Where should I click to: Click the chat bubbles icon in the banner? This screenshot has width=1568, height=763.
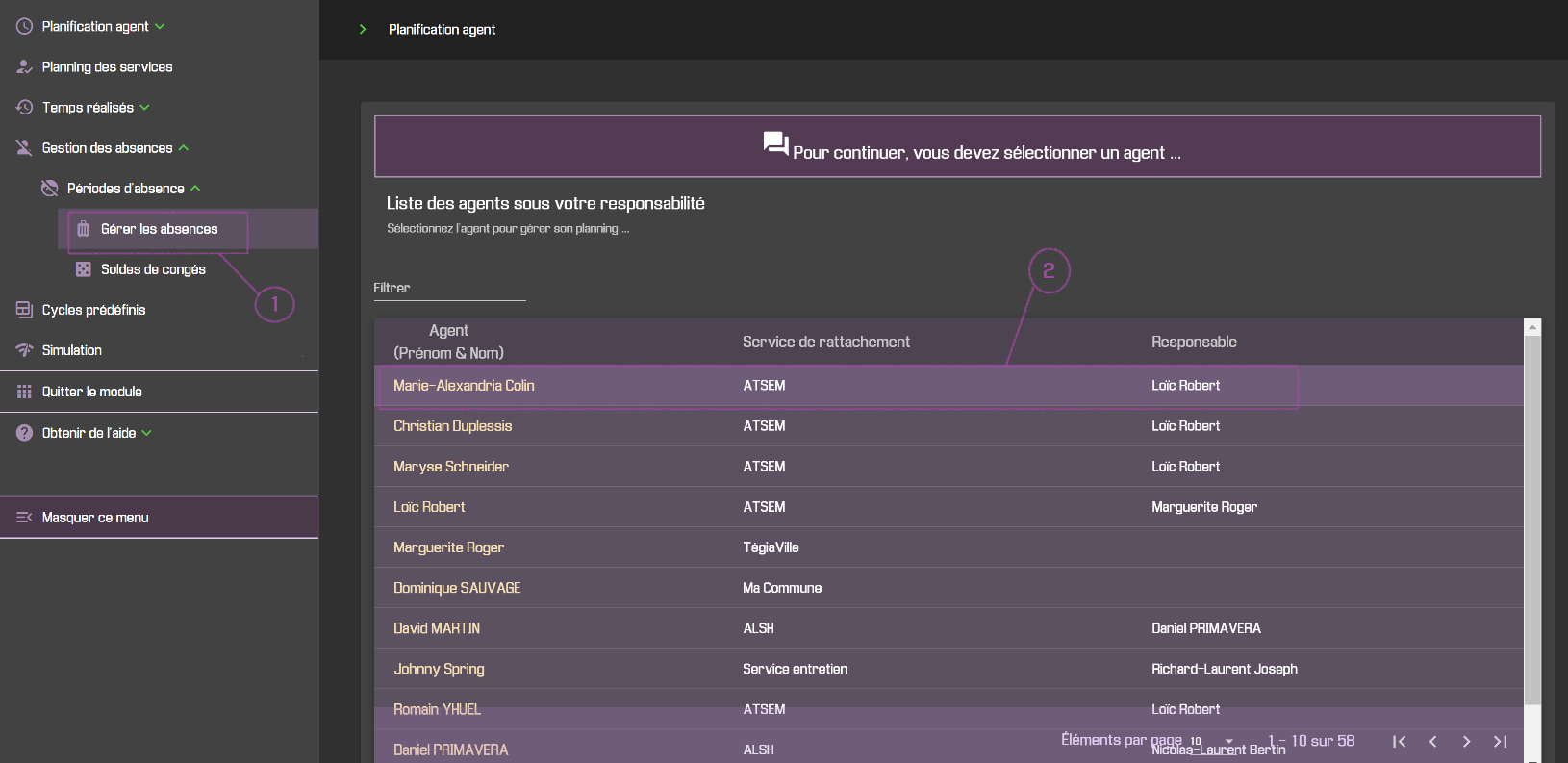(x=775, y=144)
